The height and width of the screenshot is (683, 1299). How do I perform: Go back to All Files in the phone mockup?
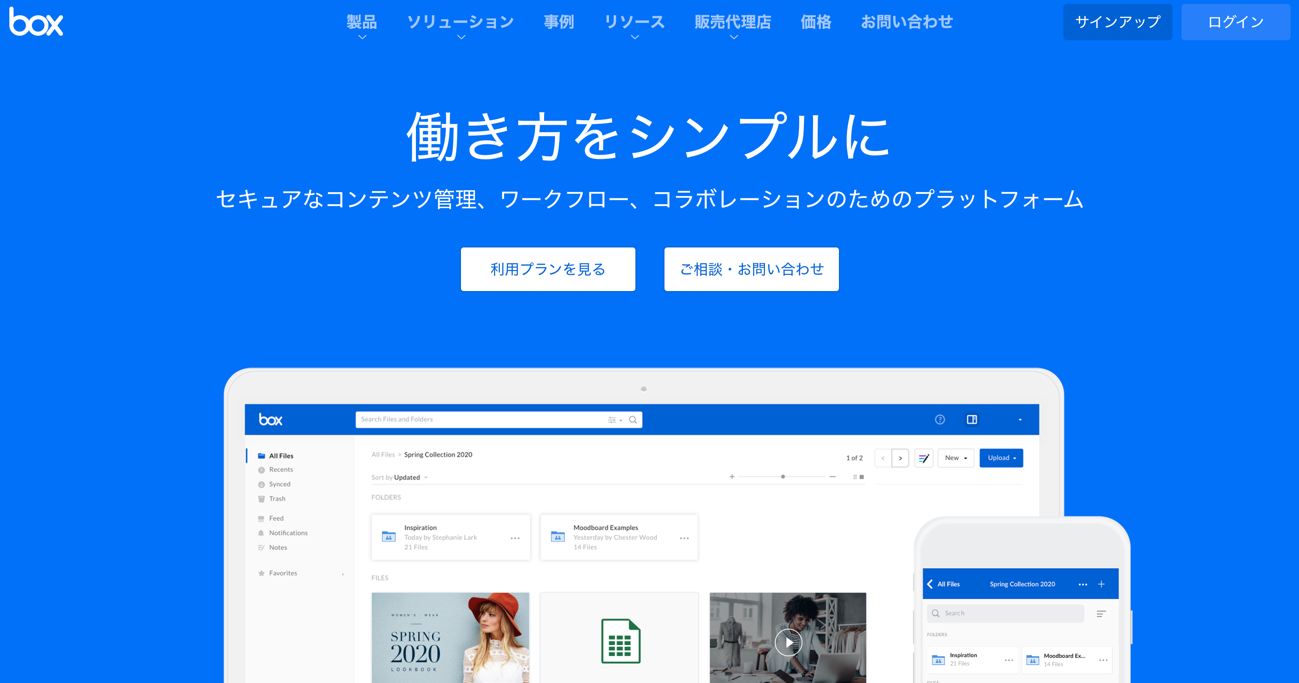coord(943,584)
